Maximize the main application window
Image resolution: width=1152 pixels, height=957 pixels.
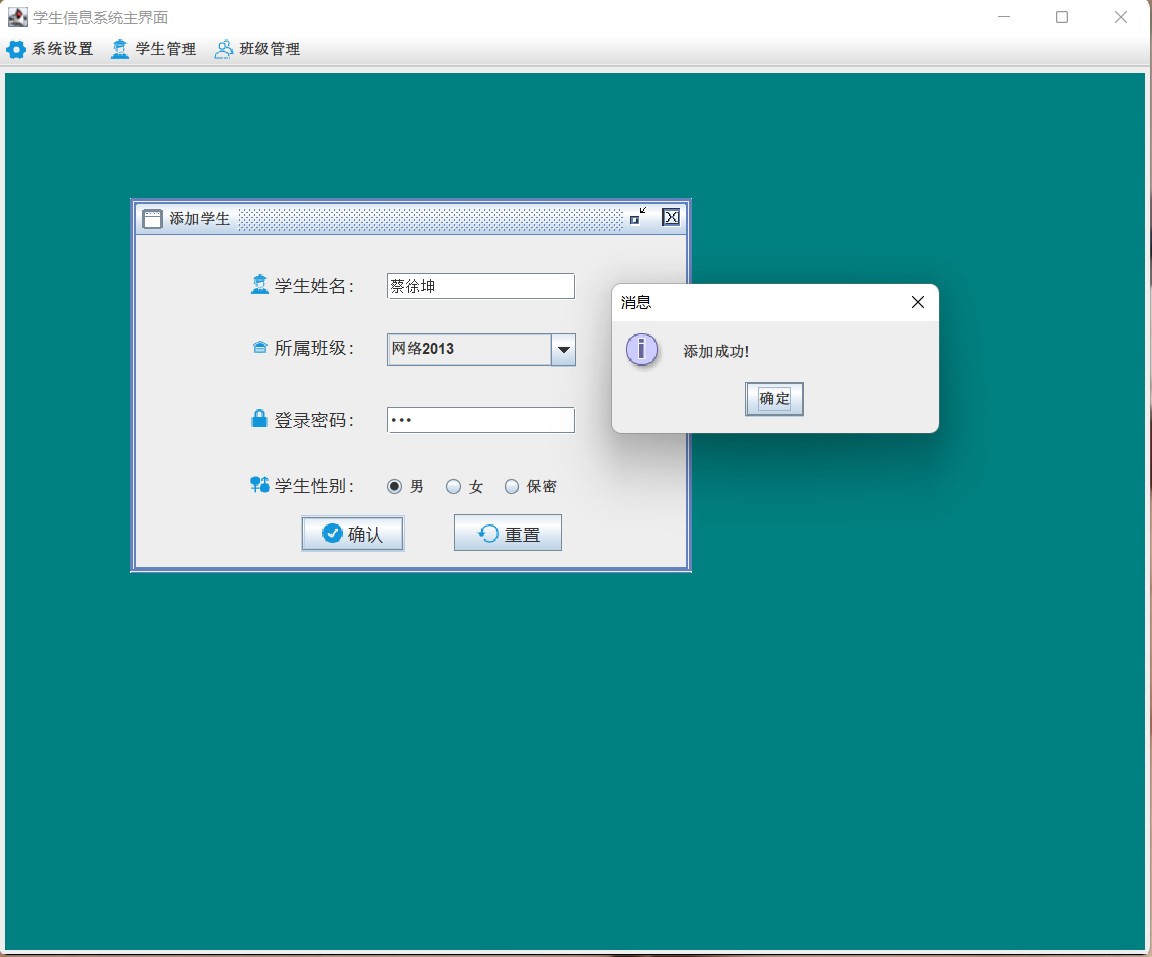1062,17
